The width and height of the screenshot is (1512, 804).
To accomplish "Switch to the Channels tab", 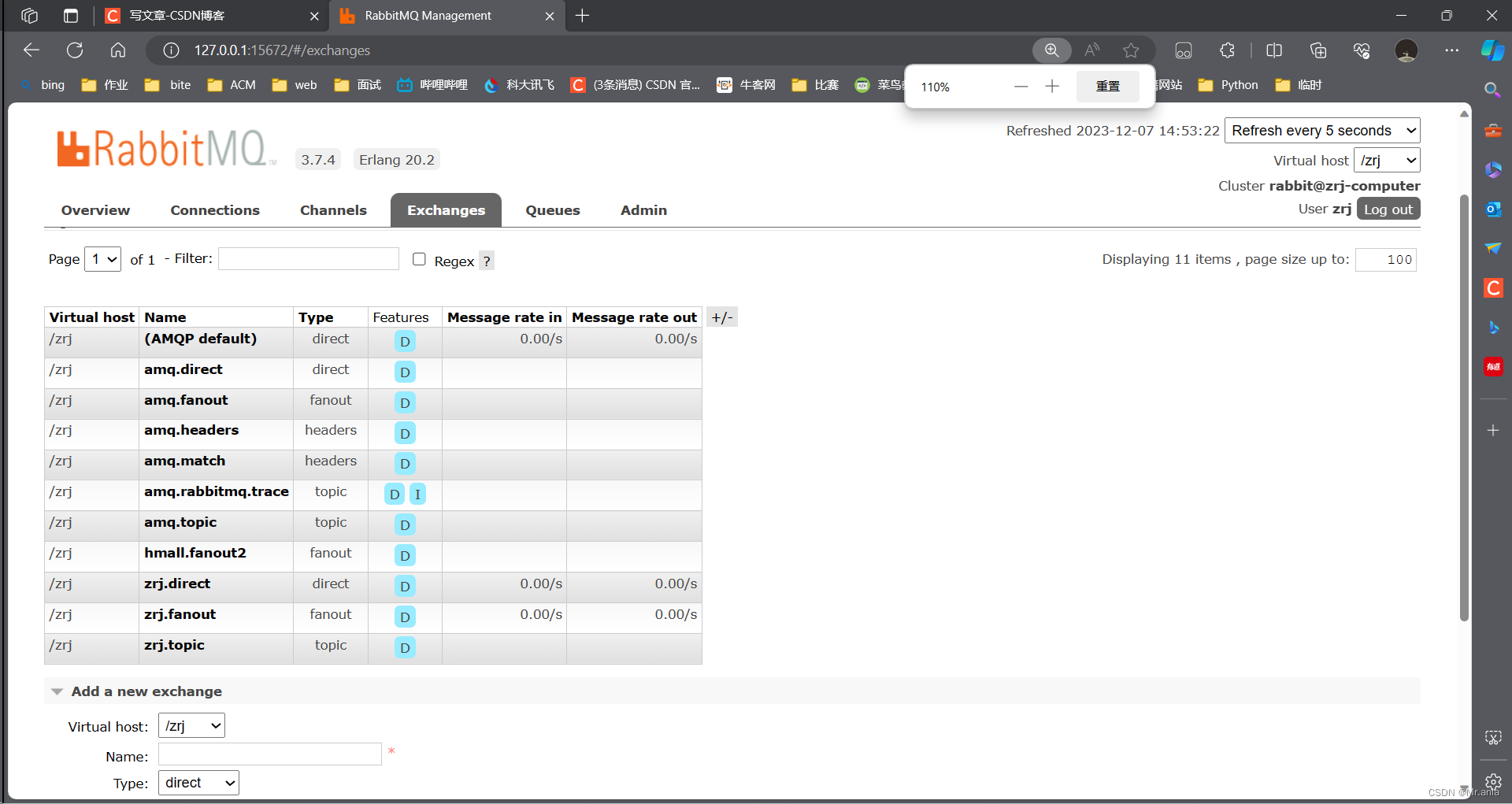I will pos(333,210).
